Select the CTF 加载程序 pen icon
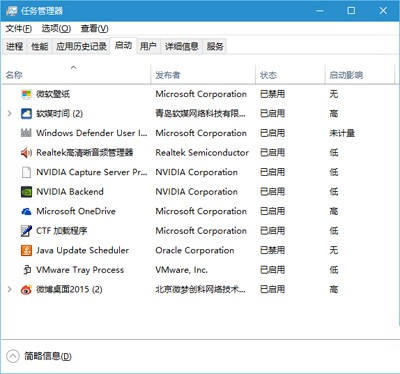 tap(26, 231)
